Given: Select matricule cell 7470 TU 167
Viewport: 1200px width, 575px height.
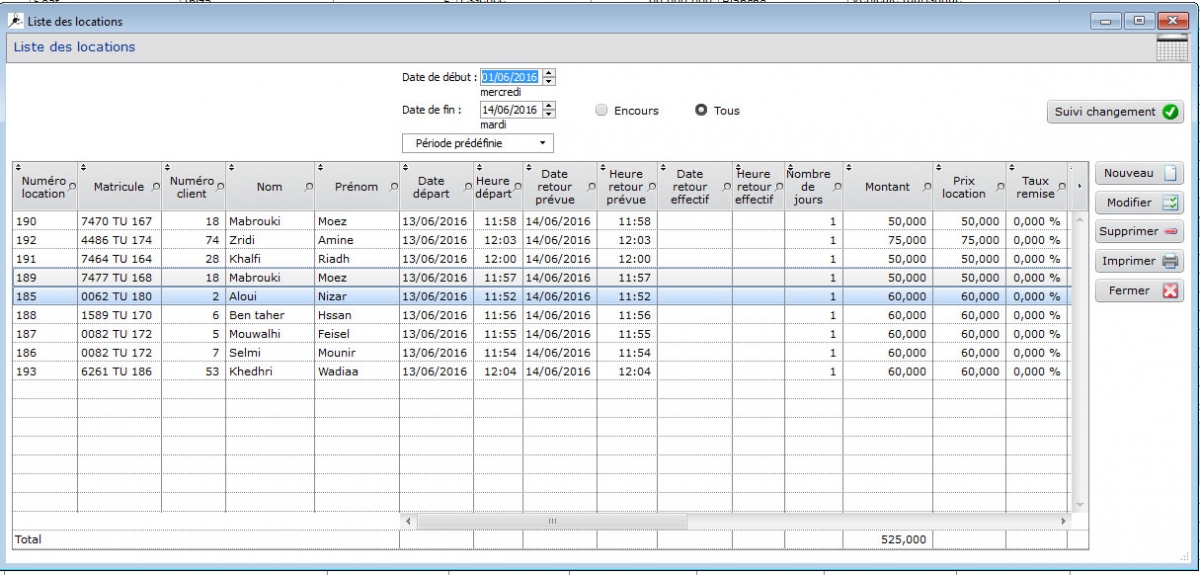Looking at the screenshot, I should pos(119,221).
